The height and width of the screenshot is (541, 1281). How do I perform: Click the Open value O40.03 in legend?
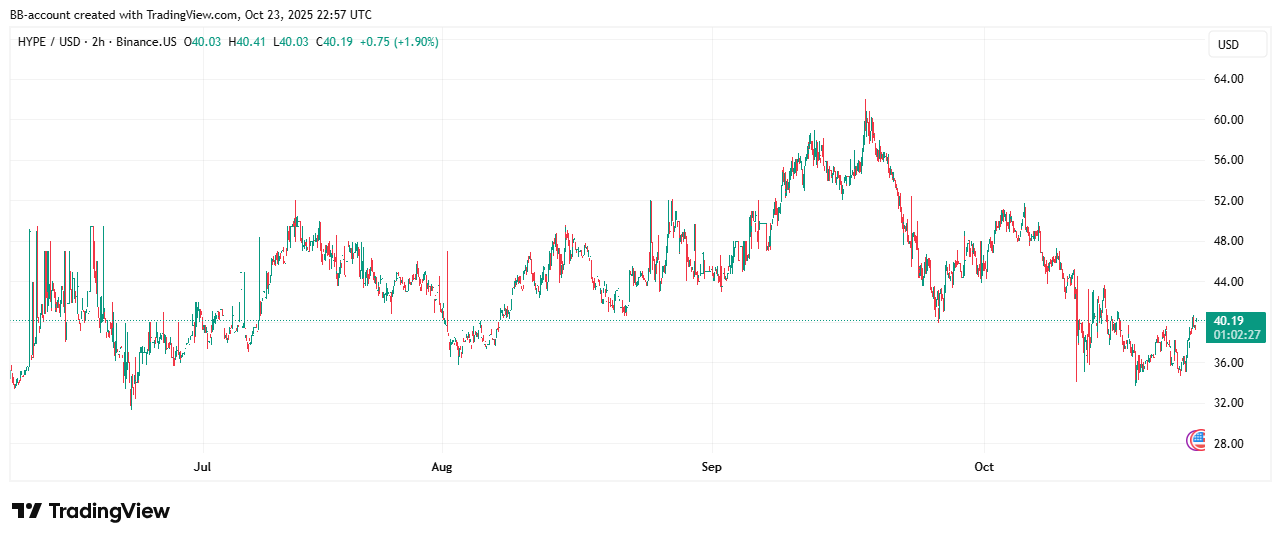tap(203, 42)
